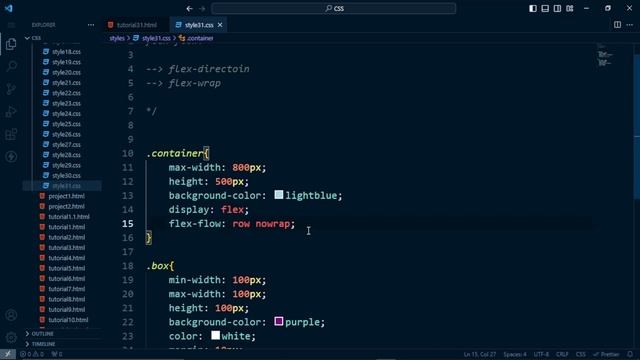Toggle the bottom panel layout icon

pos(545,8)
